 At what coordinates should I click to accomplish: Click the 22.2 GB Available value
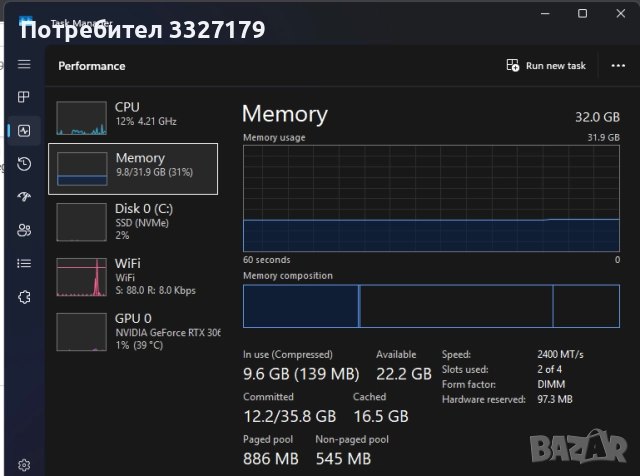coord(404,374)
